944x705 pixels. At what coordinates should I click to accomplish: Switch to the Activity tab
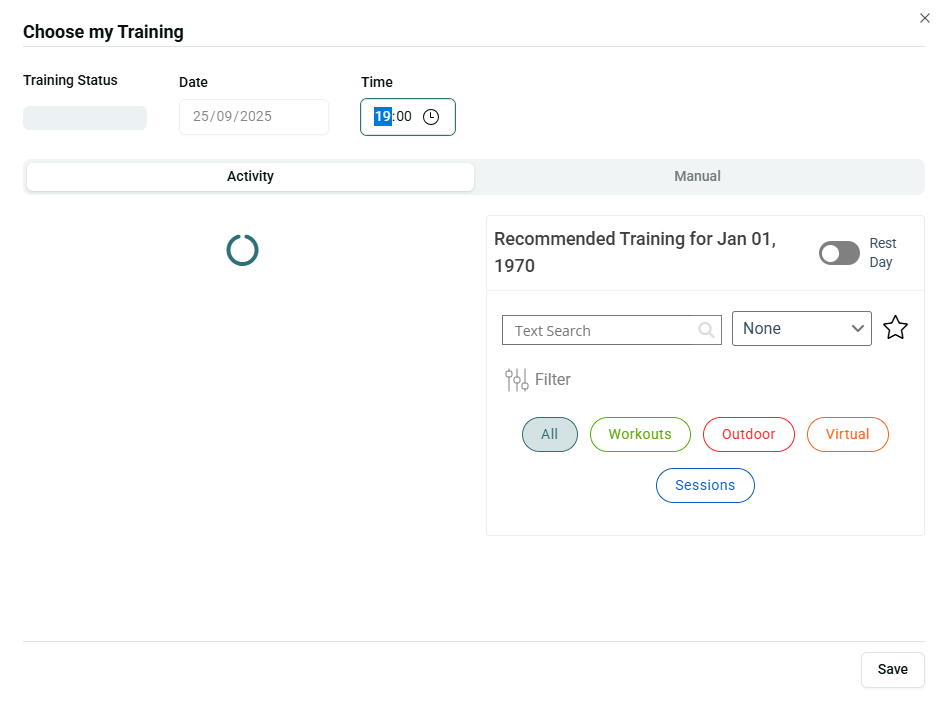click(250, 177)
